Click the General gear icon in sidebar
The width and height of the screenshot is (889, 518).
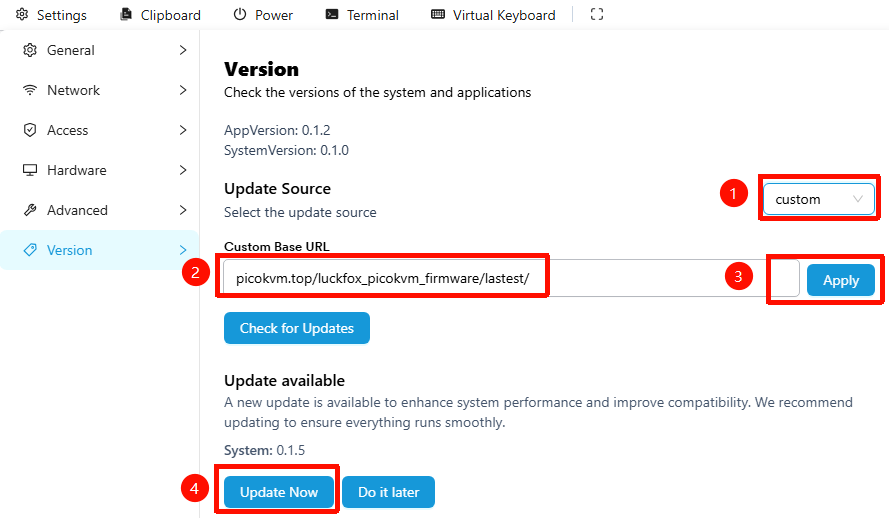pyautogui.click(x=30, y=50)
